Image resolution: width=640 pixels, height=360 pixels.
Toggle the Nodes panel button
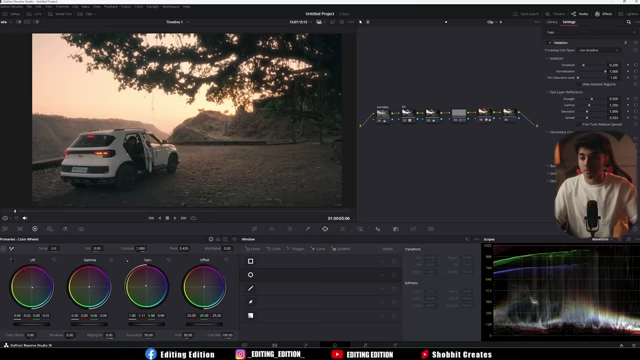click(580, 14)
